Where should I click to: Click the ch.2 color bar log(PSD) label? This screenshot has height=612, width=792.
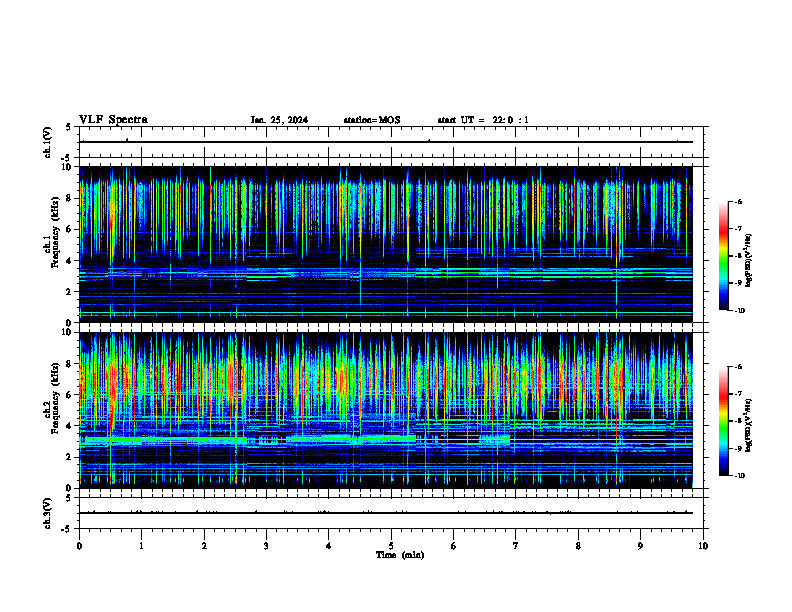749,425
